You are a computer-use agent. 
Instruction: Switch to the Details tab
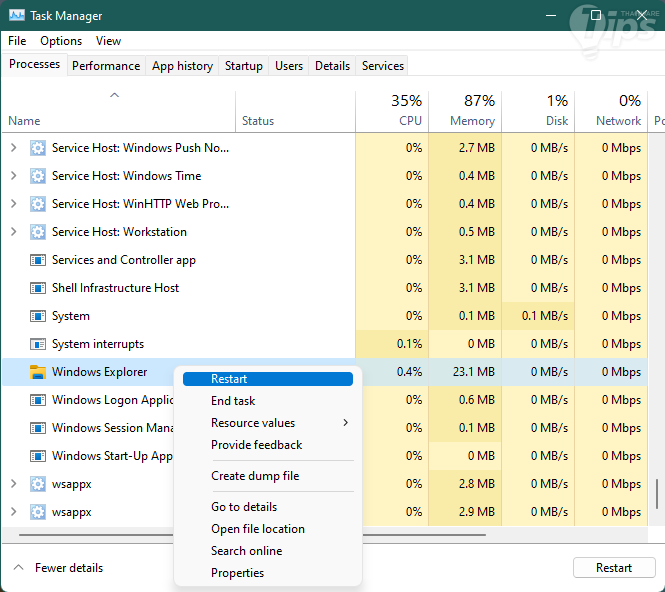pyautogui.click(x=332, y=66)
